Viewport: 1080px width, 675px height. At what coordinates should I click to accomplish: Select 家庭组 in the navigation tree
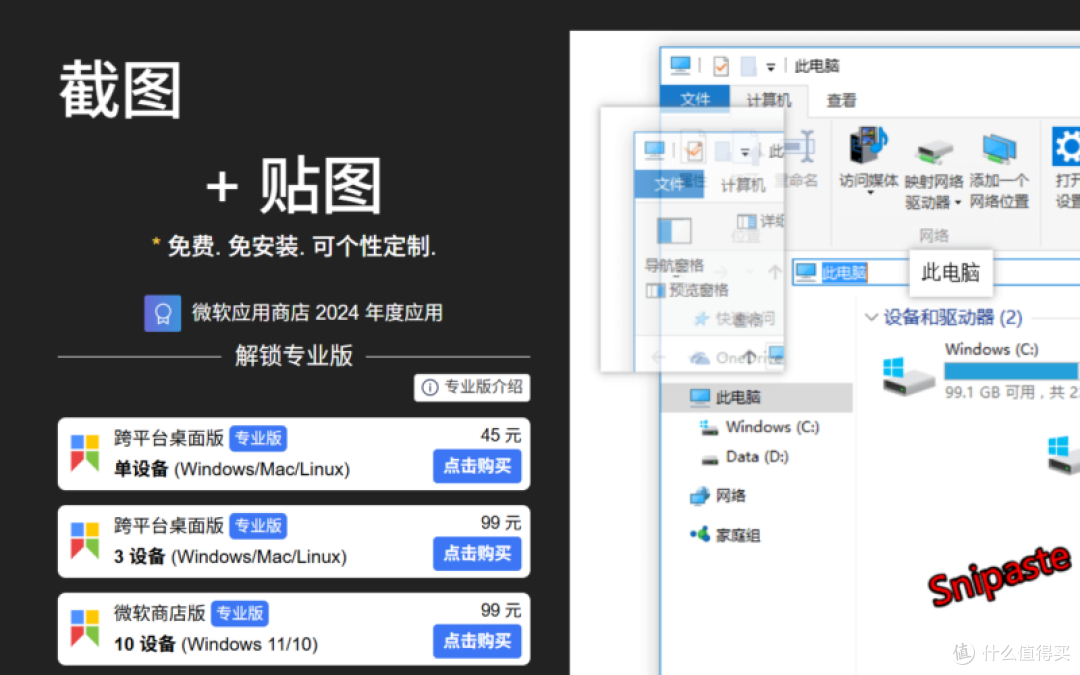pos(725,534)
